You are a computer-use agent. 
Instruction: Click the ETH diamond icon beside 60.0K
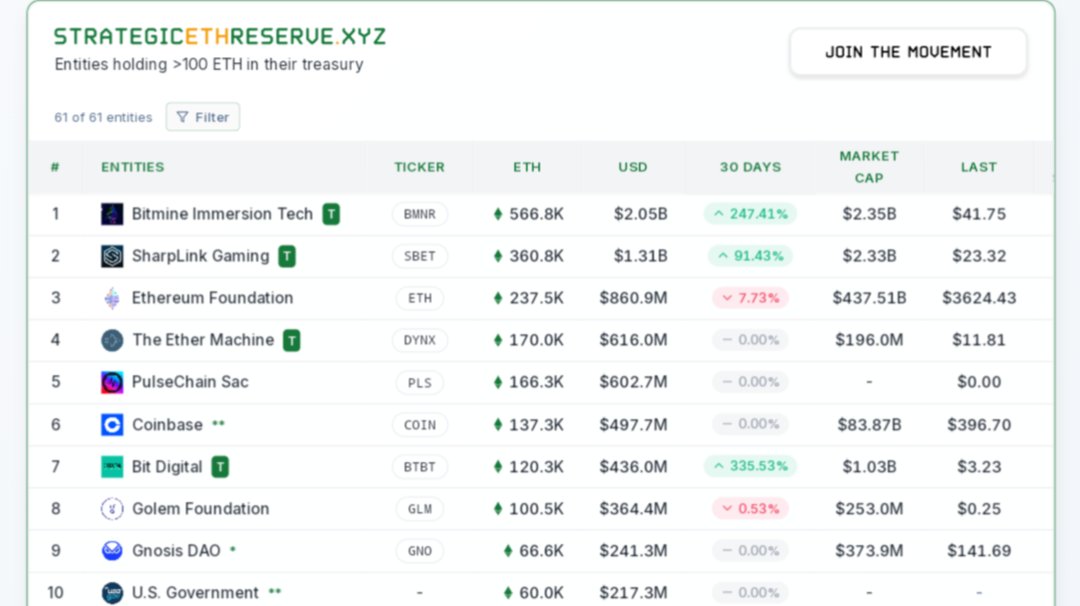pyautogui.click(x=508, y=593)
